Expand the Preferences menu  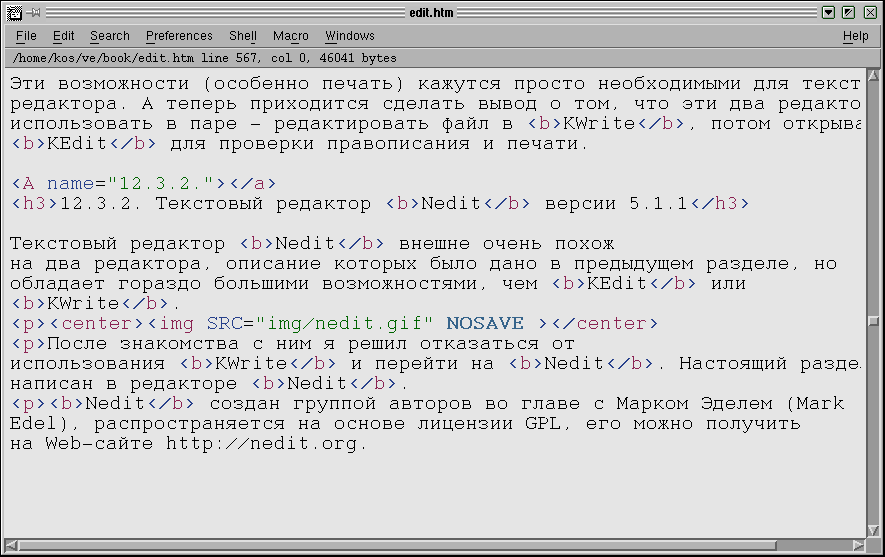179,36
